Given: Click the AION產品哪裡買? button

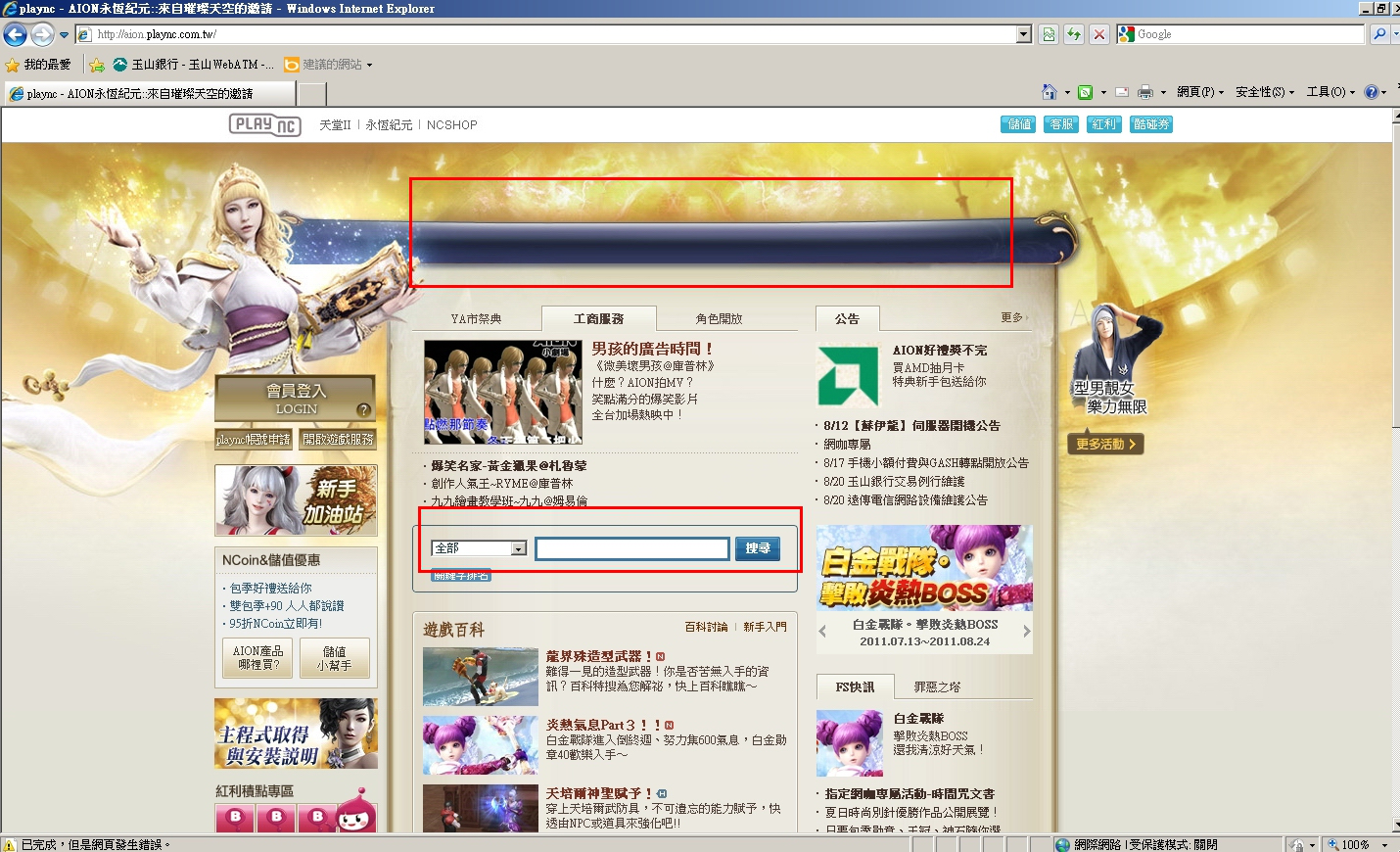Looking at the screenshot, I should tap(257, 658).
